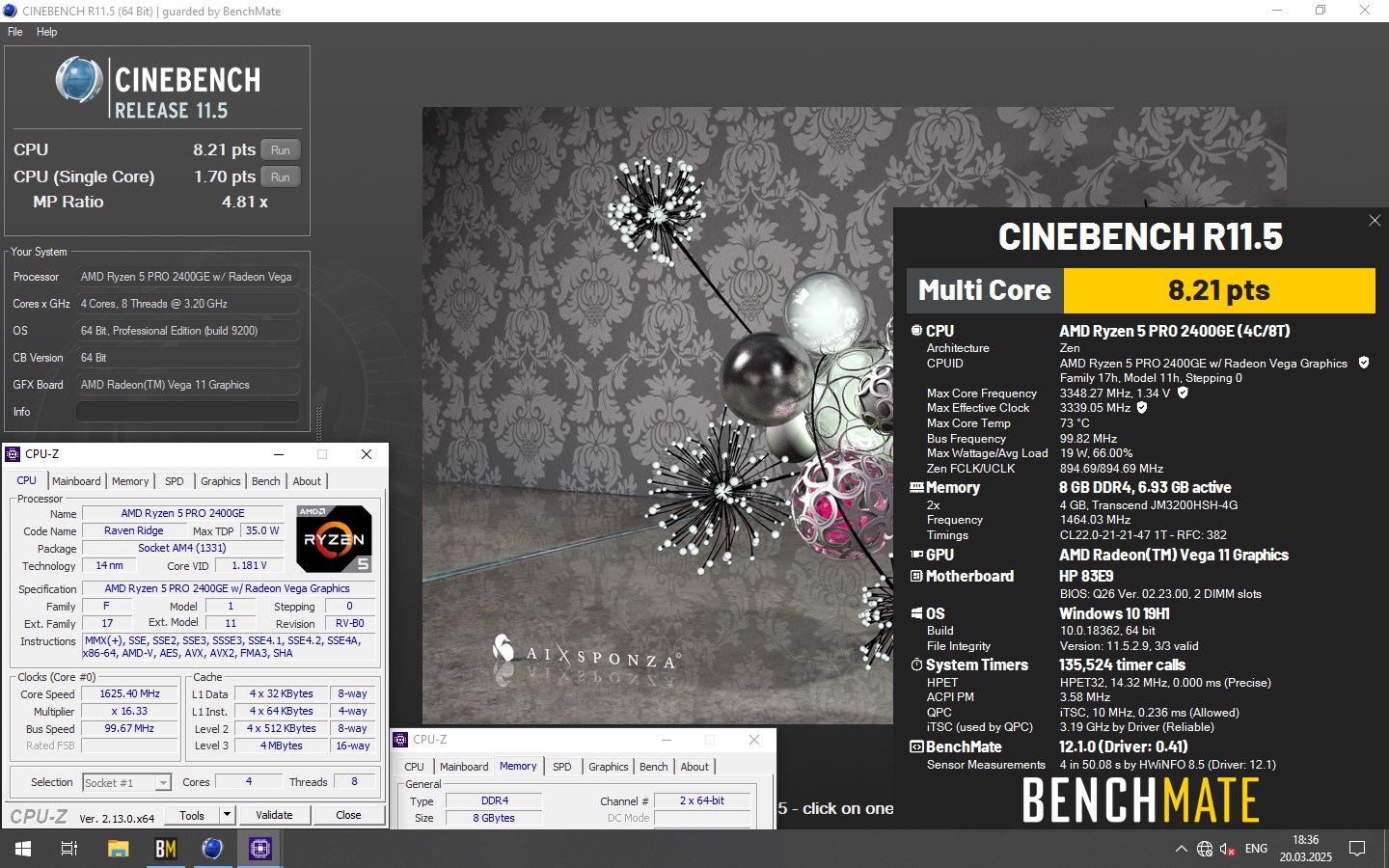Open network status in the system tray
Screen dimensions: 1389x868
[x=1205, y=850]
